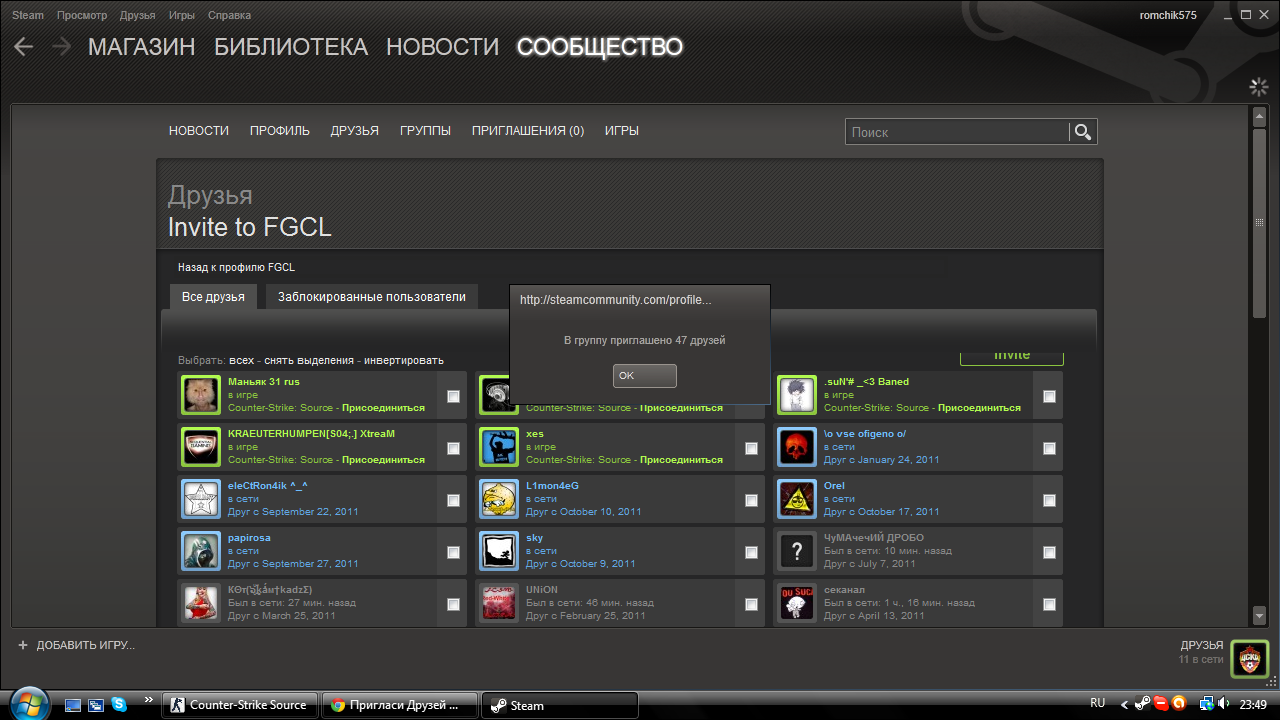Switch to Counter-Strike Source taskbar window
Image resolution: width=1280 pixels, height=720 pixels.
tap(240, 705)
